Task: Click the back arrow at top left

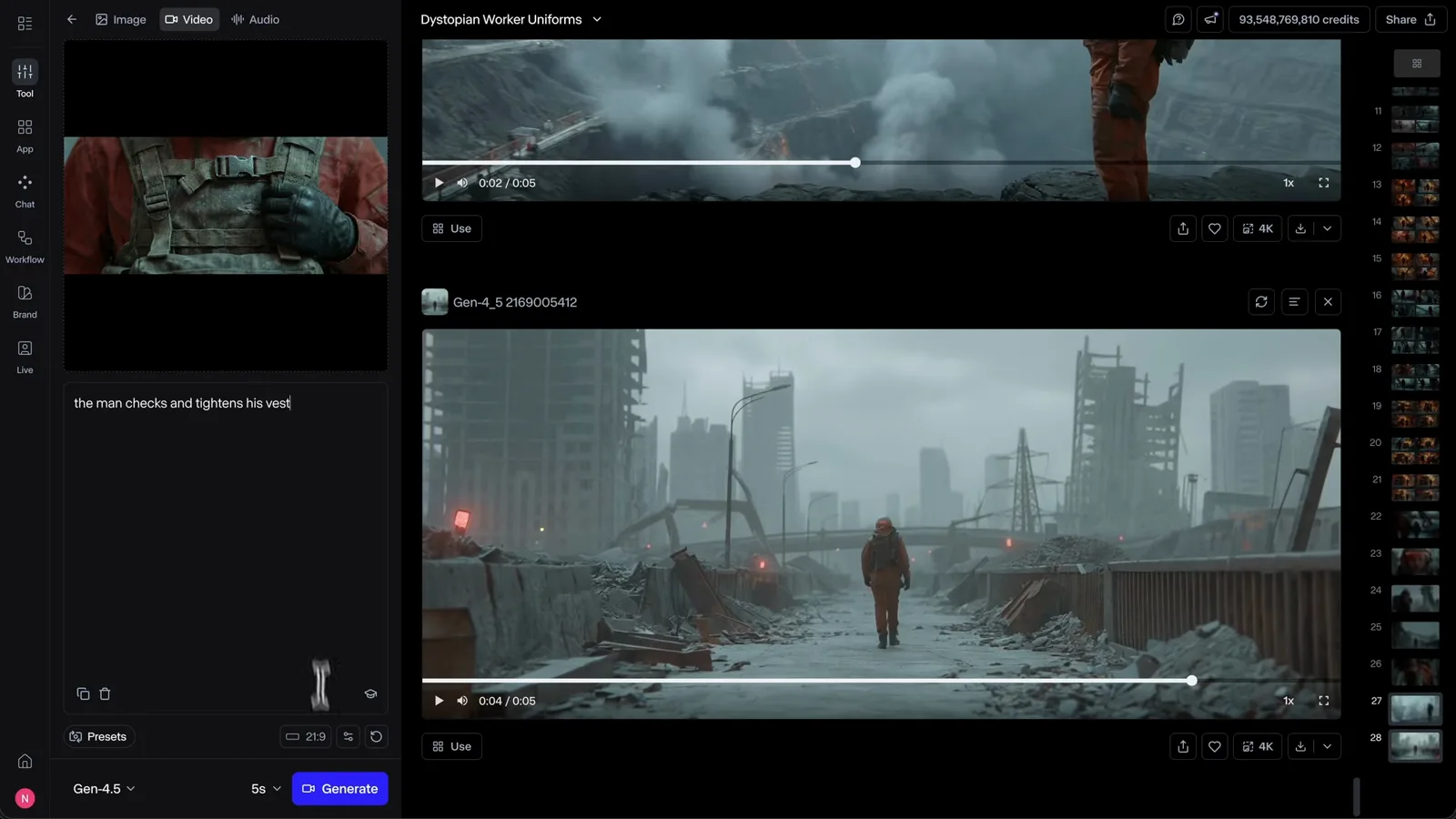Action: click(x=72, y=19)
